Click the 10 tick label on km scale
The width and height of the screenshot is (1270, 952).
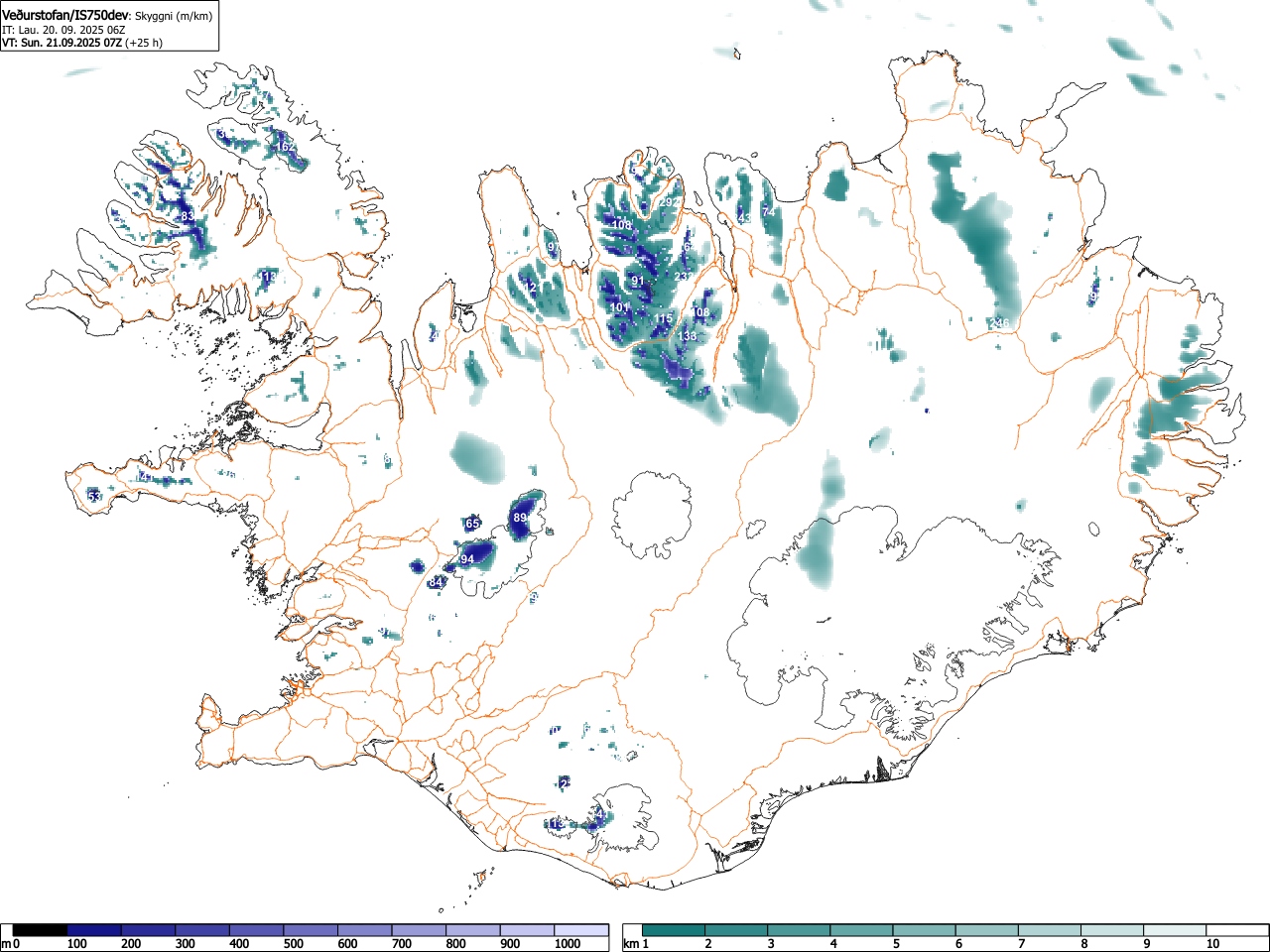point(1212,944)
